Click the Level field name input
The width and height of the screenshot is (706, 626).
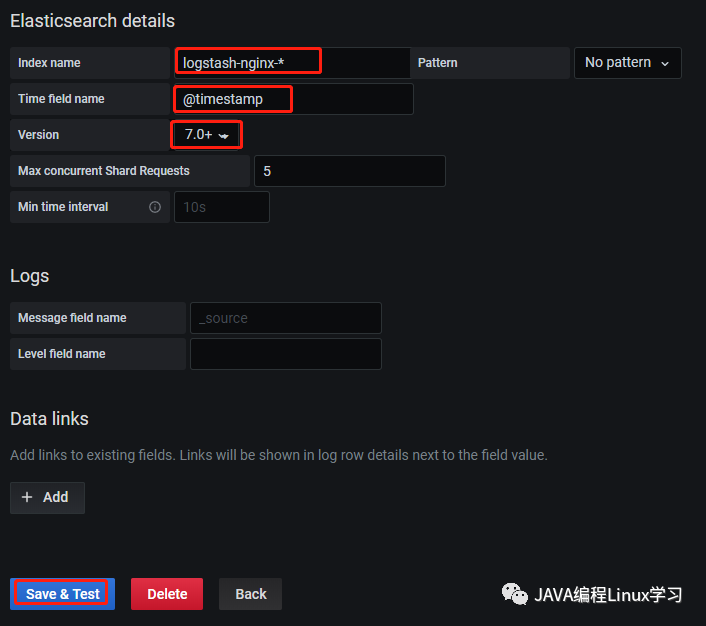tap(286, 354)
